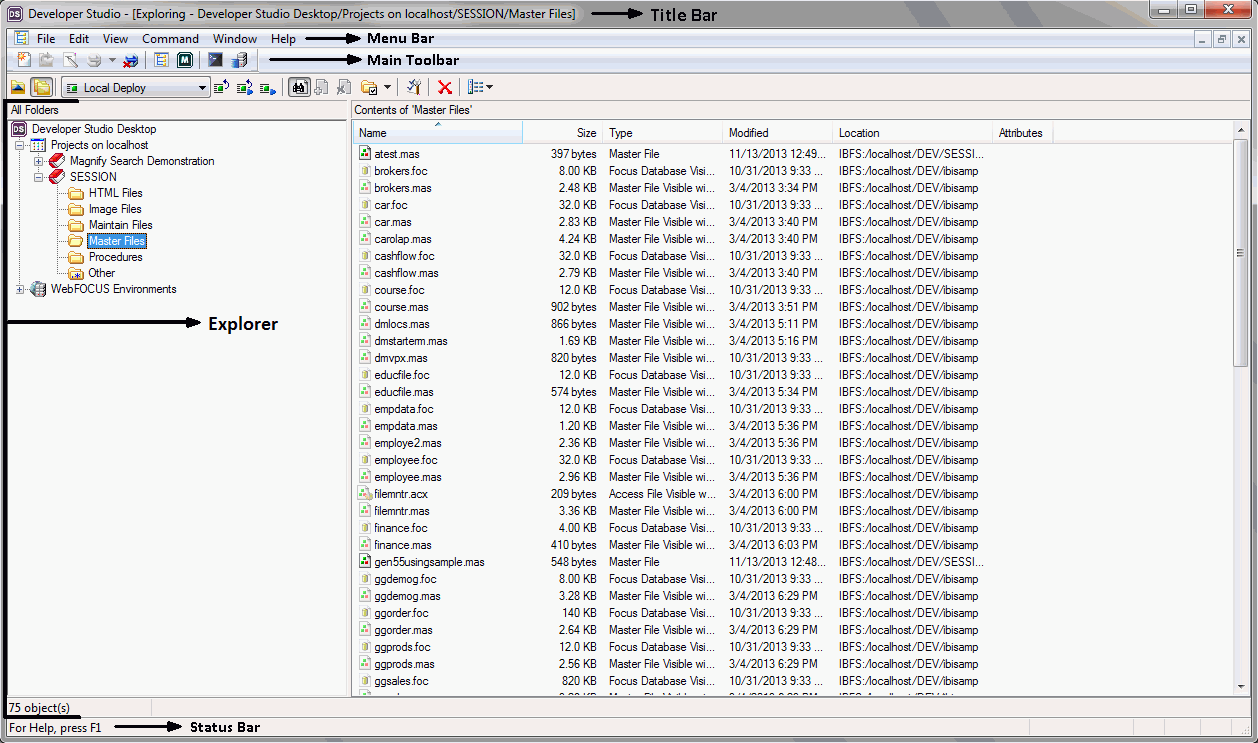
Task: Click the application icon left of File menu
Action: coord(22,38)
